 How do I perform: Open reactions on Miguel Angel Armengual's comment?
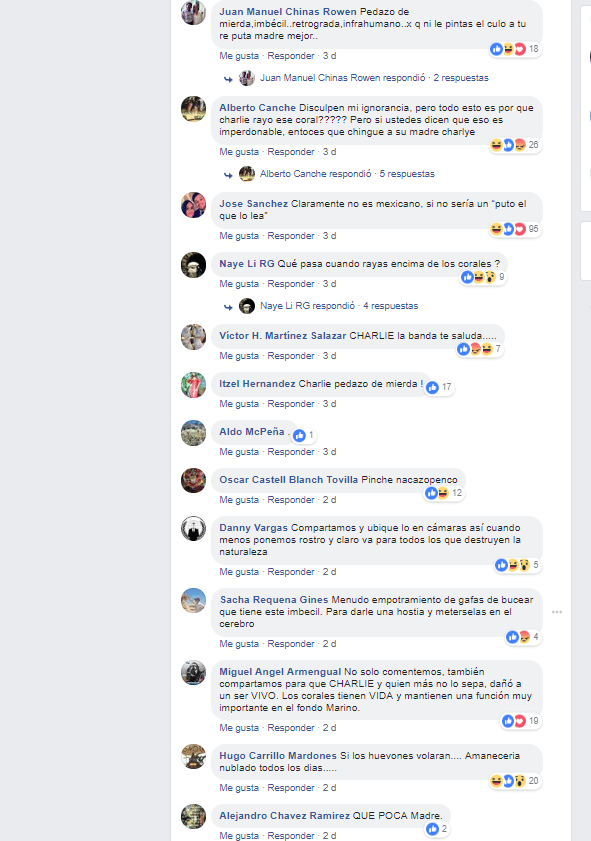pos(520,721)
